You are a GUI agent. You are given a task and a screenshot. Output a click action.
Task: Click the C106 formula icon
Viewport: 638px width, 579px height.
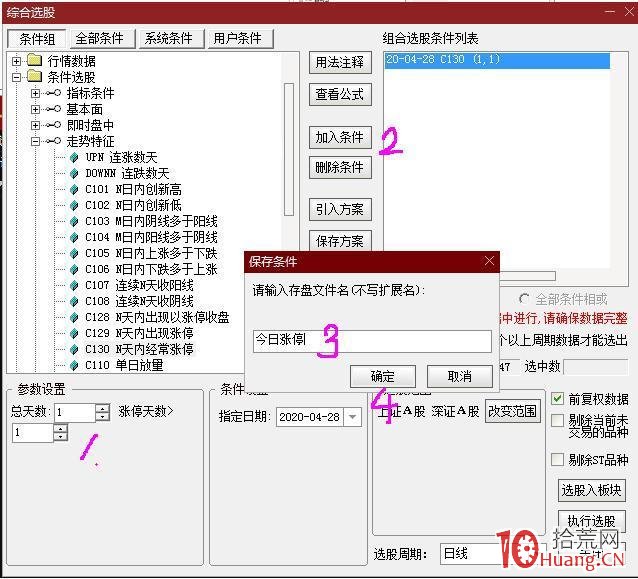pos(74,269)
